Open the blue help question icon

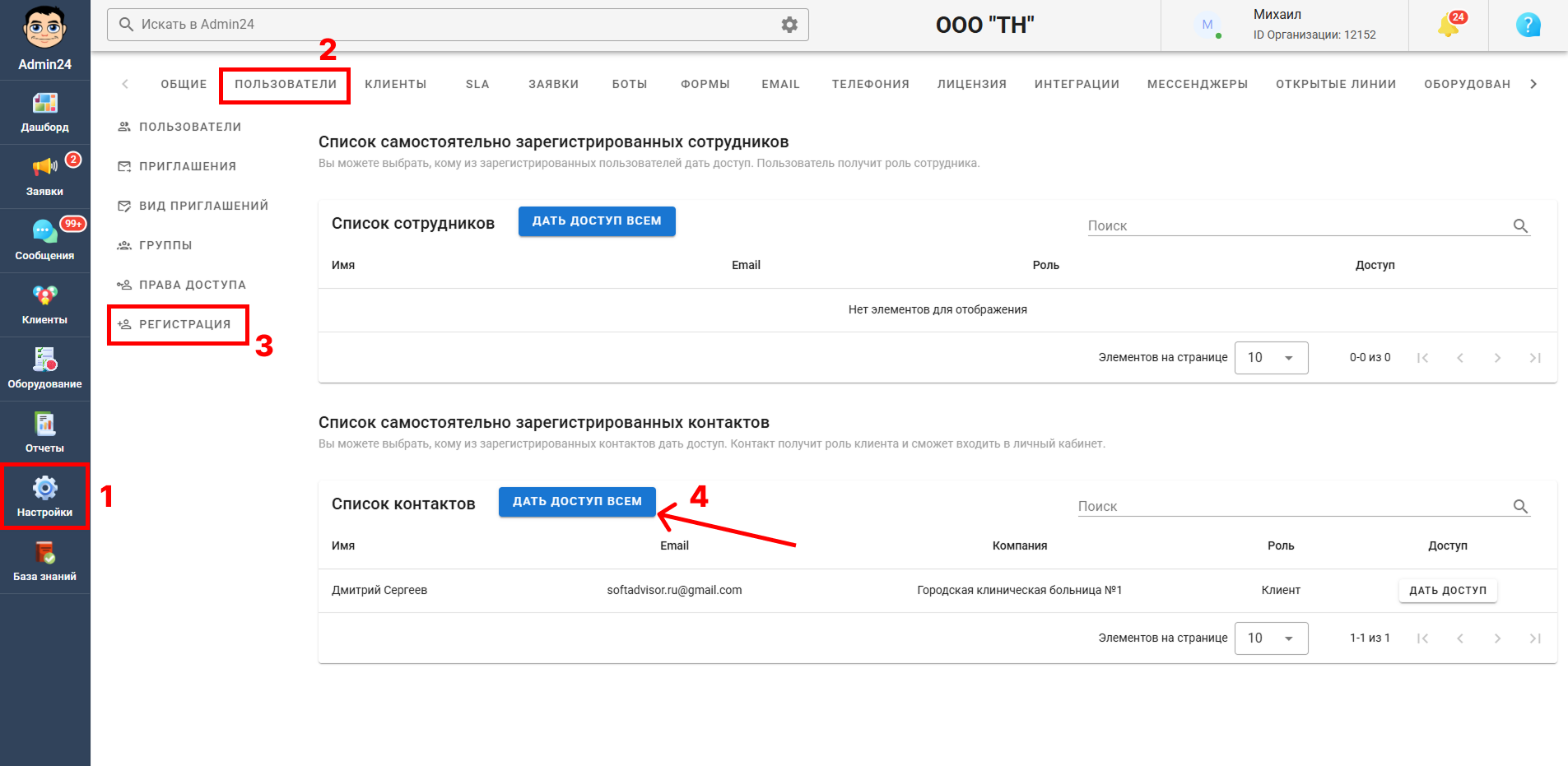coord(1528,26)
